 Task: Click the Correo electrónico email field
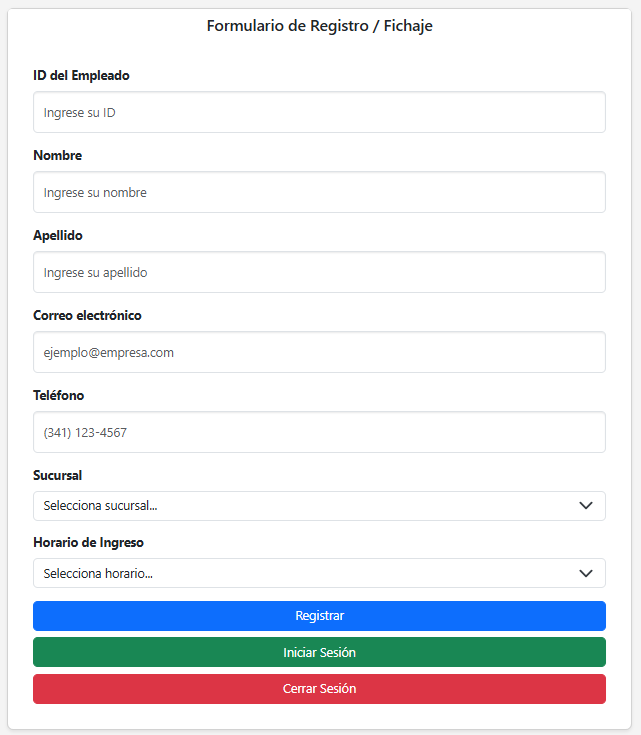tap(319, 352)
